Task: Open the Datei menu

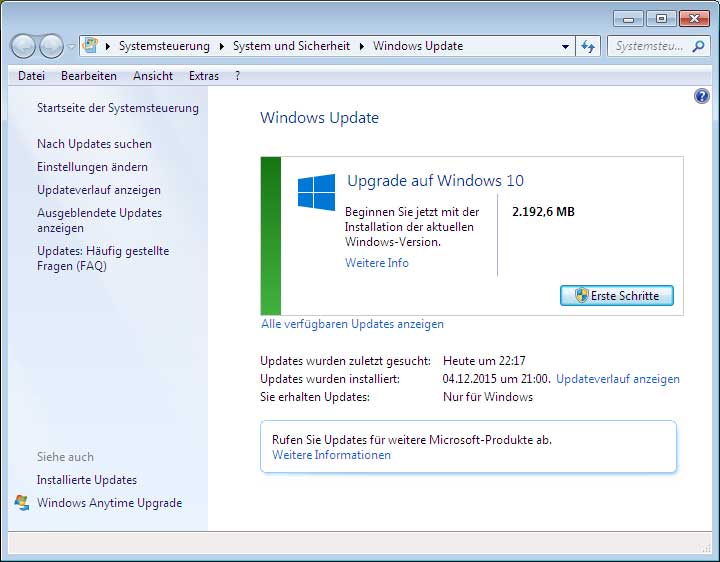Action: [x=31, y=76]
